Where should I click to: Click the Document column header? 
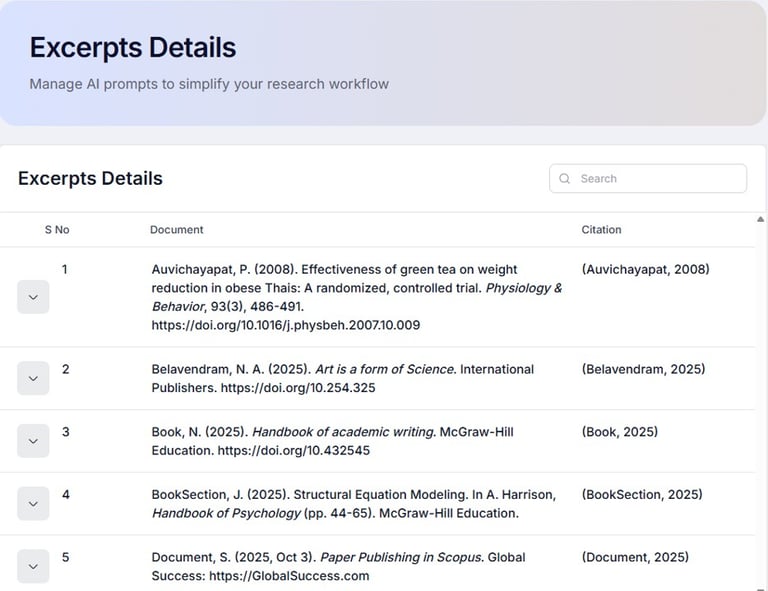[x=177, y=230]
